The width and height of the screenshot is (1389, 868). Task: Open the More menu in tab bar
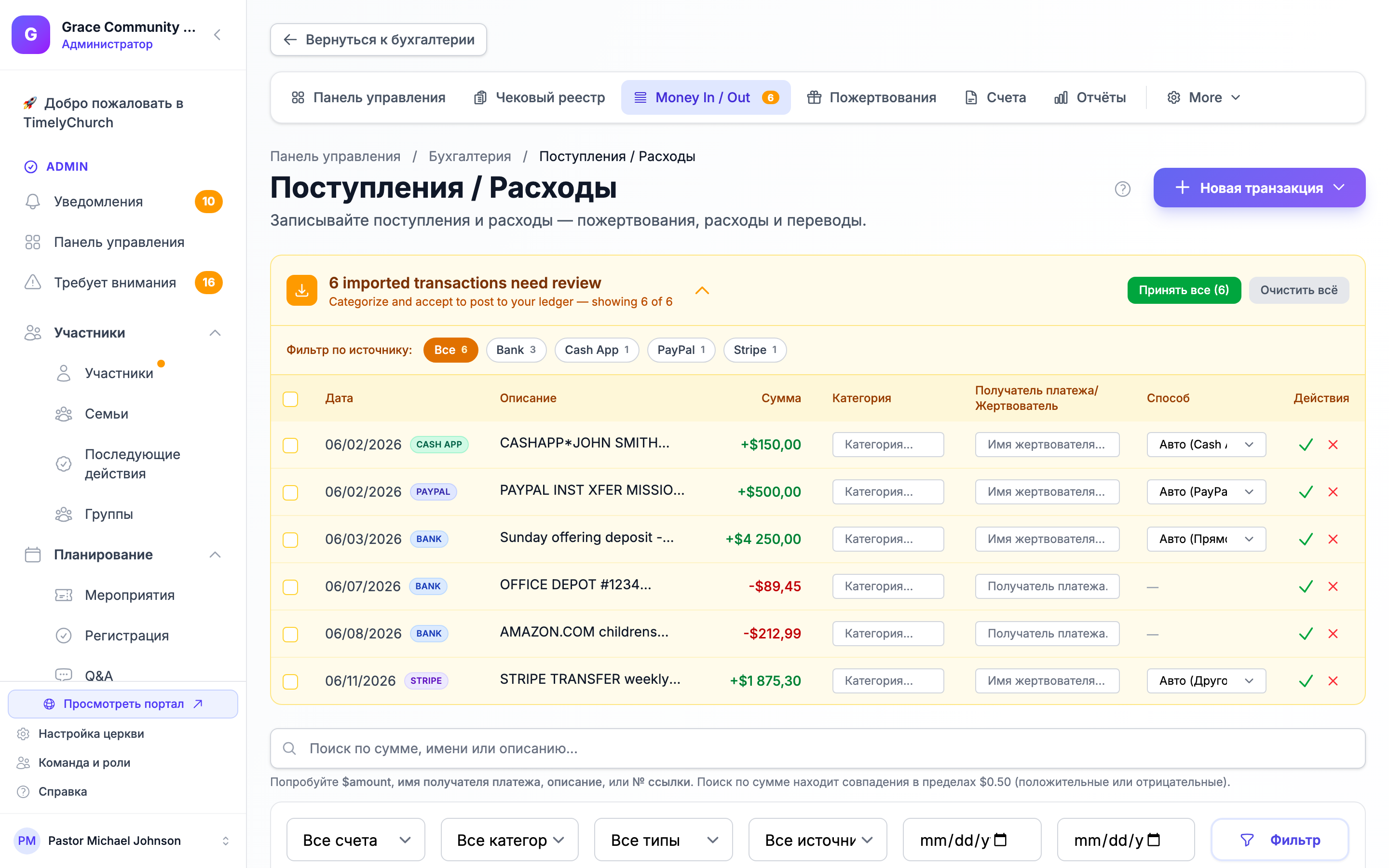pos(1204,97)
